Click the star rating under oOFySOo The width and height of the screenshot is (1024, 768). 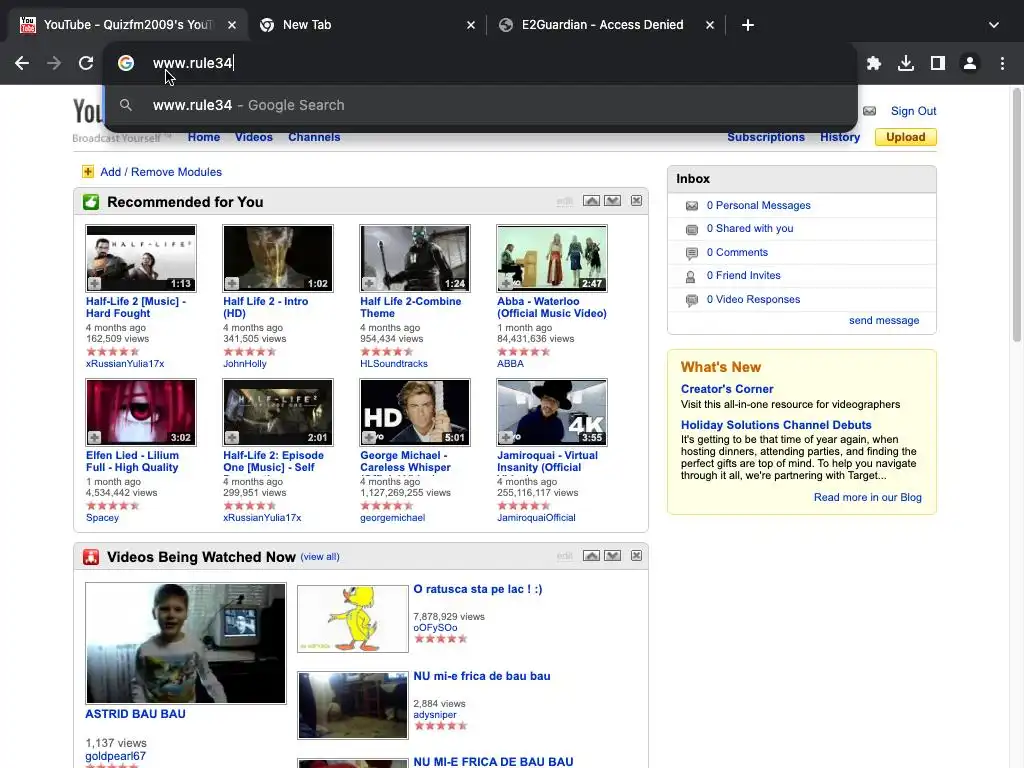point(441,639)
